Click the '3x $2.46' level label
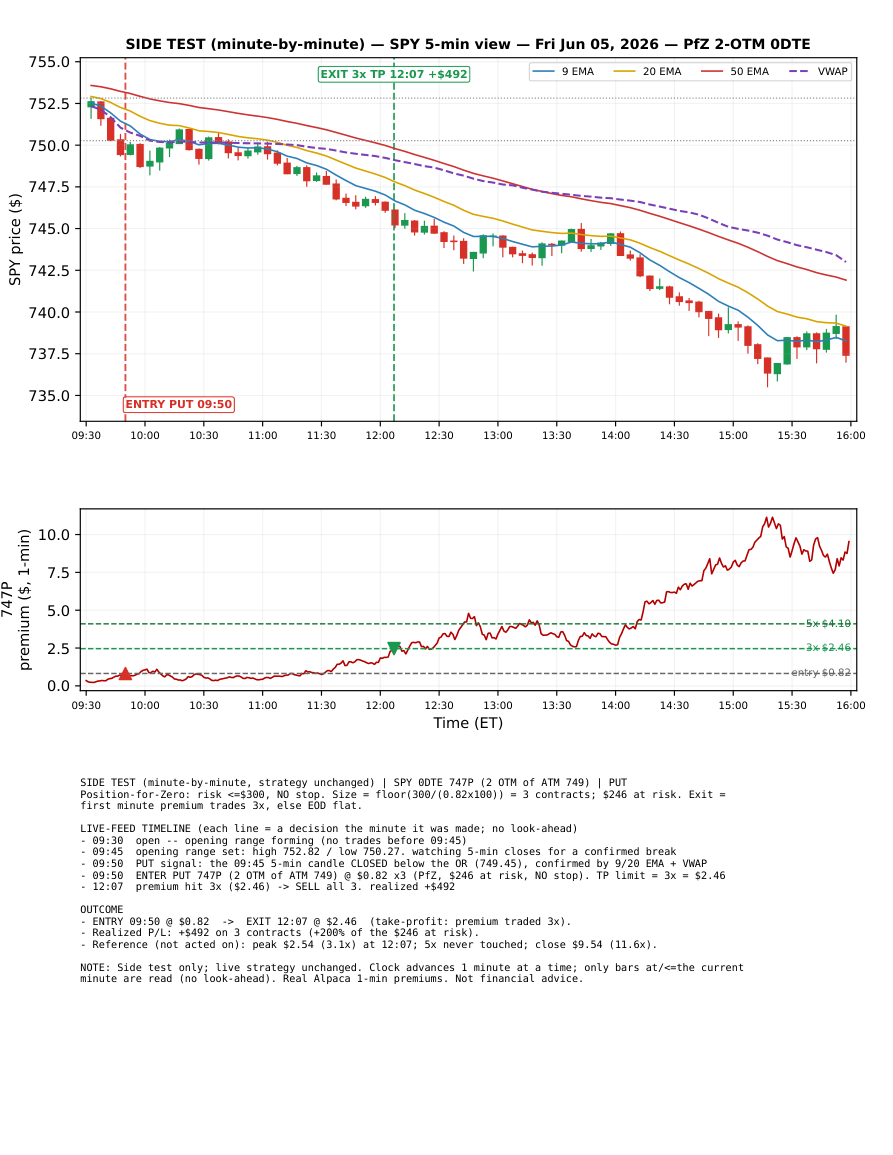The image size is (893, 1155). [x=828, y=648]
